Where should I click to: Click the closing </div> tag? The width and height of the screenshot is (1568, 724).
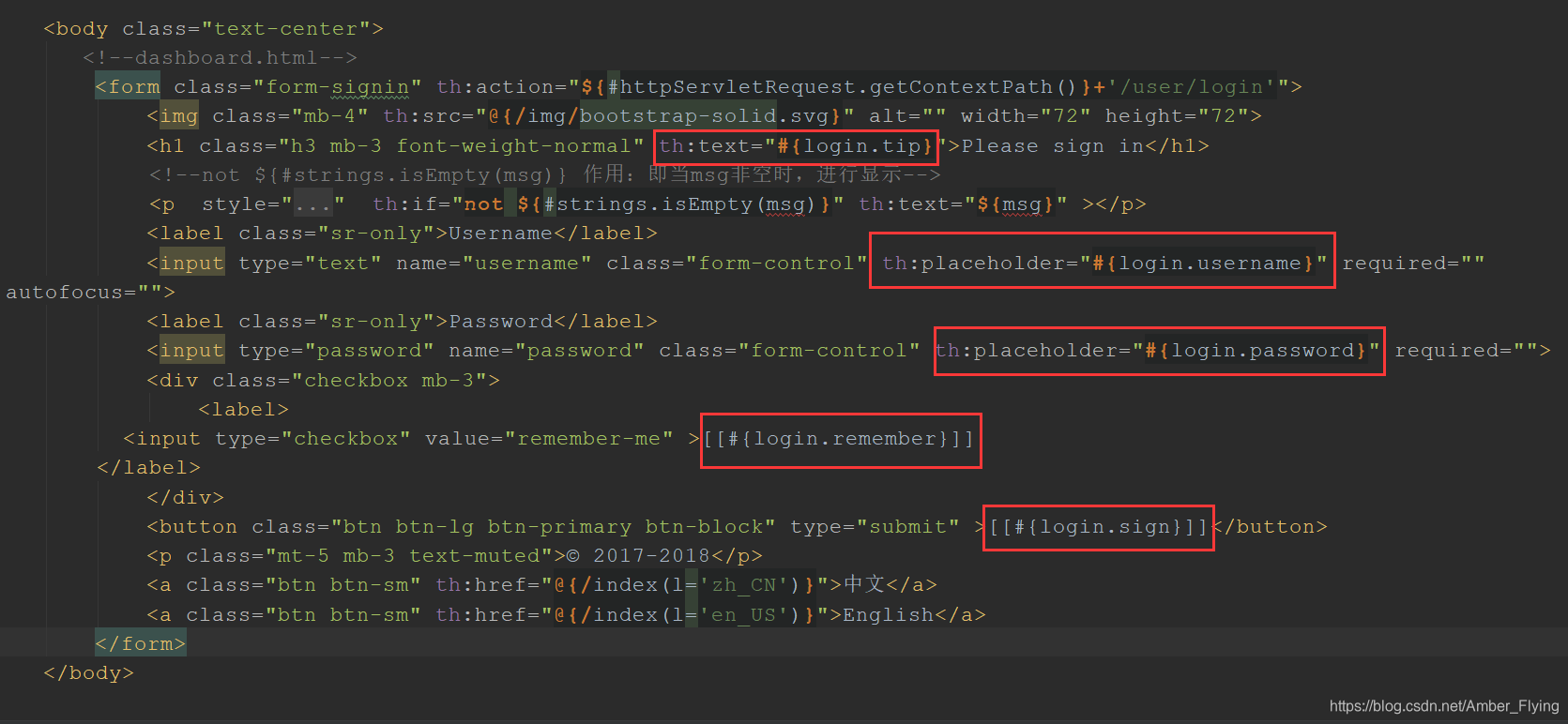(x=186, y=498)
